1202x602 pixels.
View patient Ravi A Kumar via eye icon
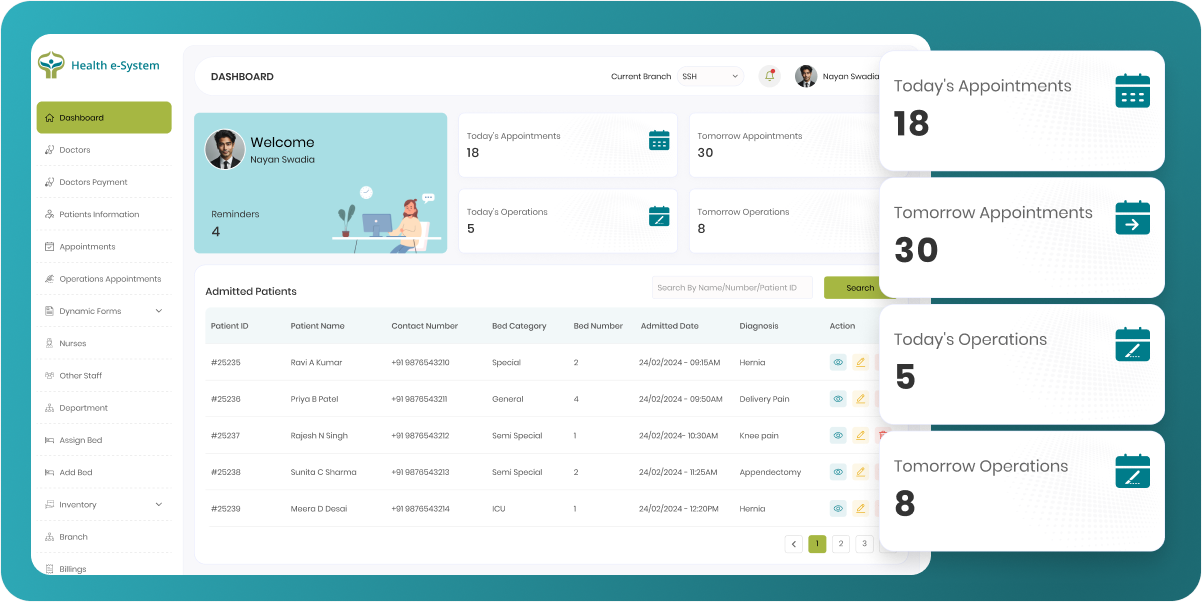coord(838,362)
